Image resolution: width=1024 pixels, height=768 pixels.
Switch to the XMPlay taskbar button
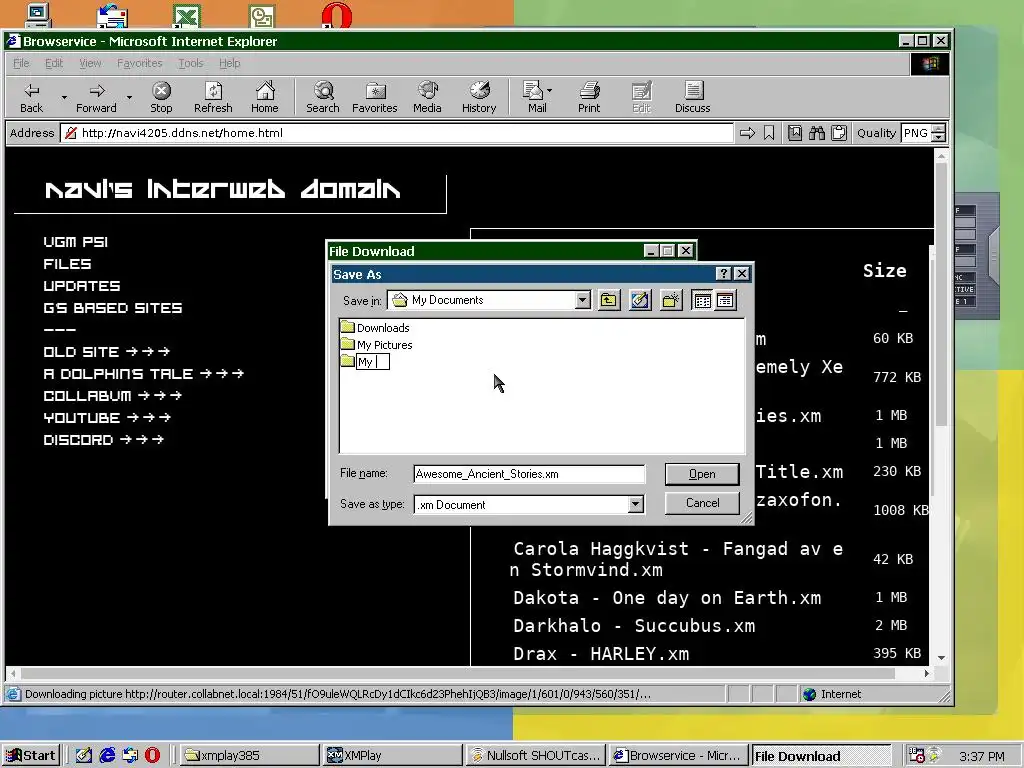coord(392,756)
